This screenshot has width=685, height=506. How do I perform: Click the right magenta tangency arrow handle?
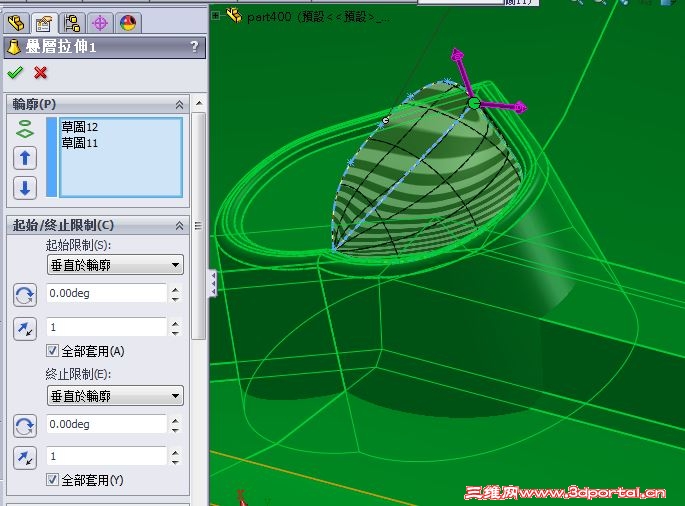point(519,107)
